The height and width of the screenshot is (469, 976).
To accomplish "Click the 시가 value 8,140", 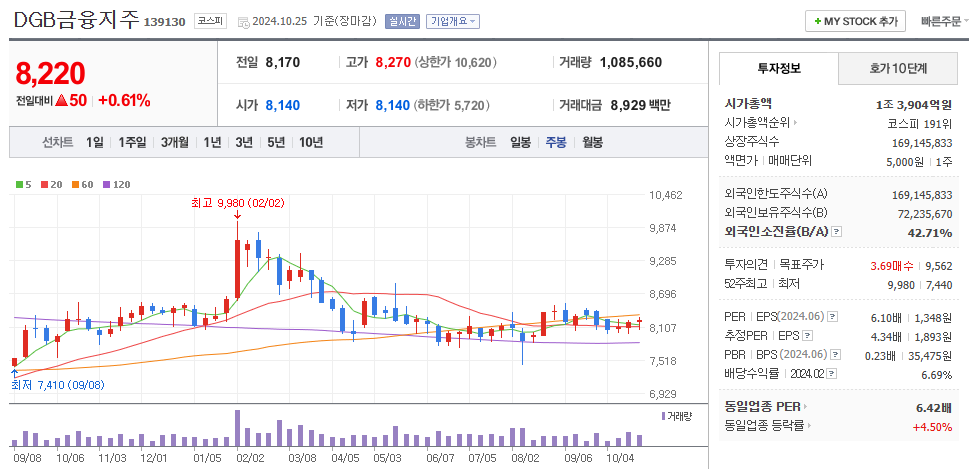I will pyautogui.click(x=283, y=105).
